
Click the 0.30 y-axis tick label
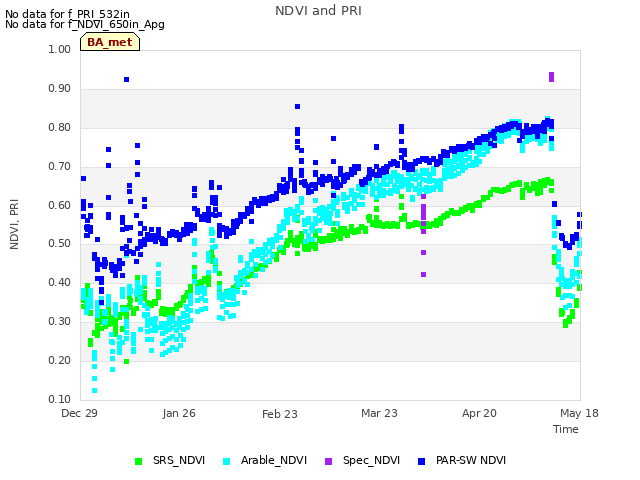click(60, 322)
